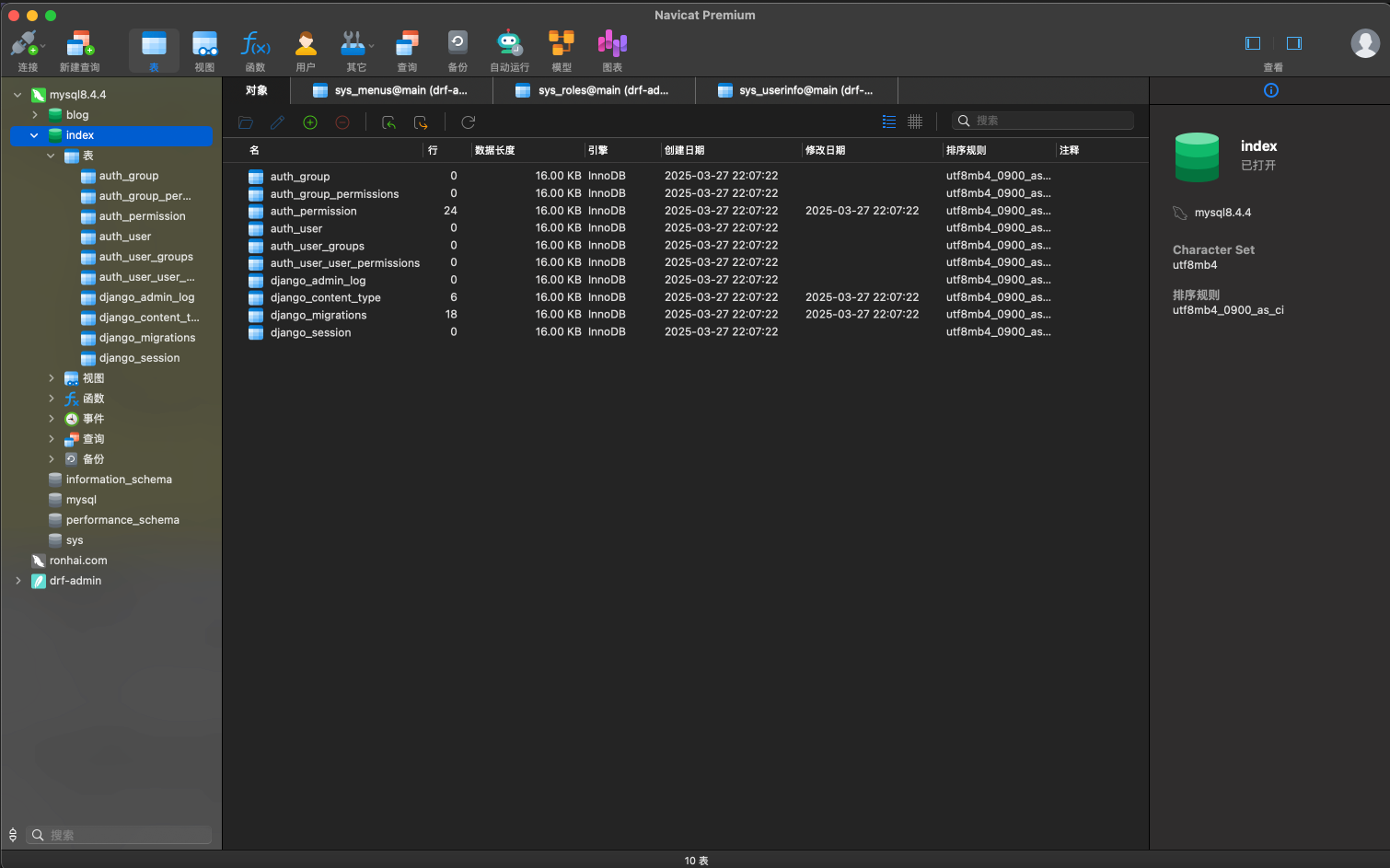
Task: Click the open table folder icon
Action: pyautogui.click(x=246, y=122)
